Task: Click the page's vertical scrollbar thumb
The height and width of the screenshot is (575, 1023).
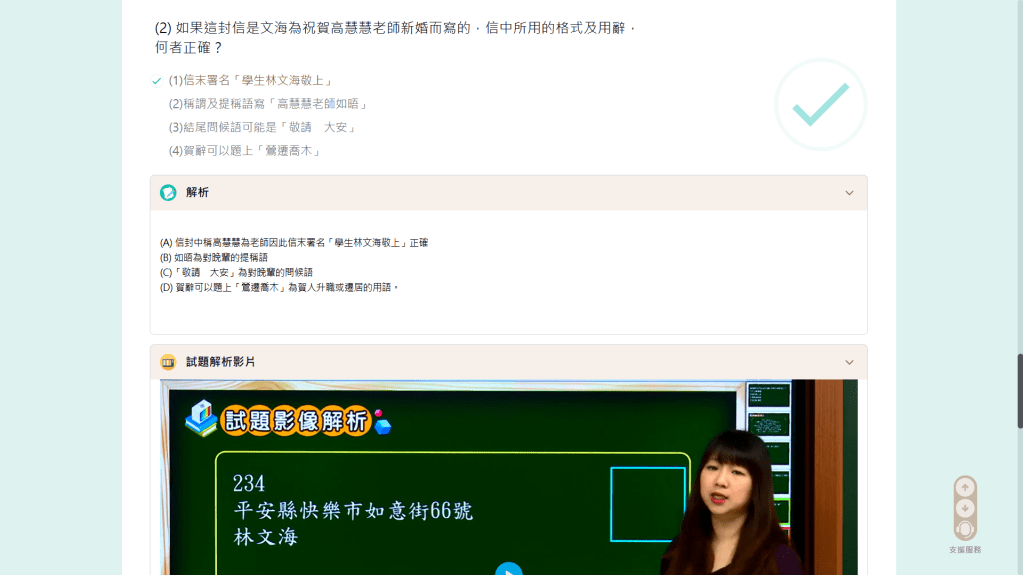Action: pyautogui.click(x=1019, y=390)
